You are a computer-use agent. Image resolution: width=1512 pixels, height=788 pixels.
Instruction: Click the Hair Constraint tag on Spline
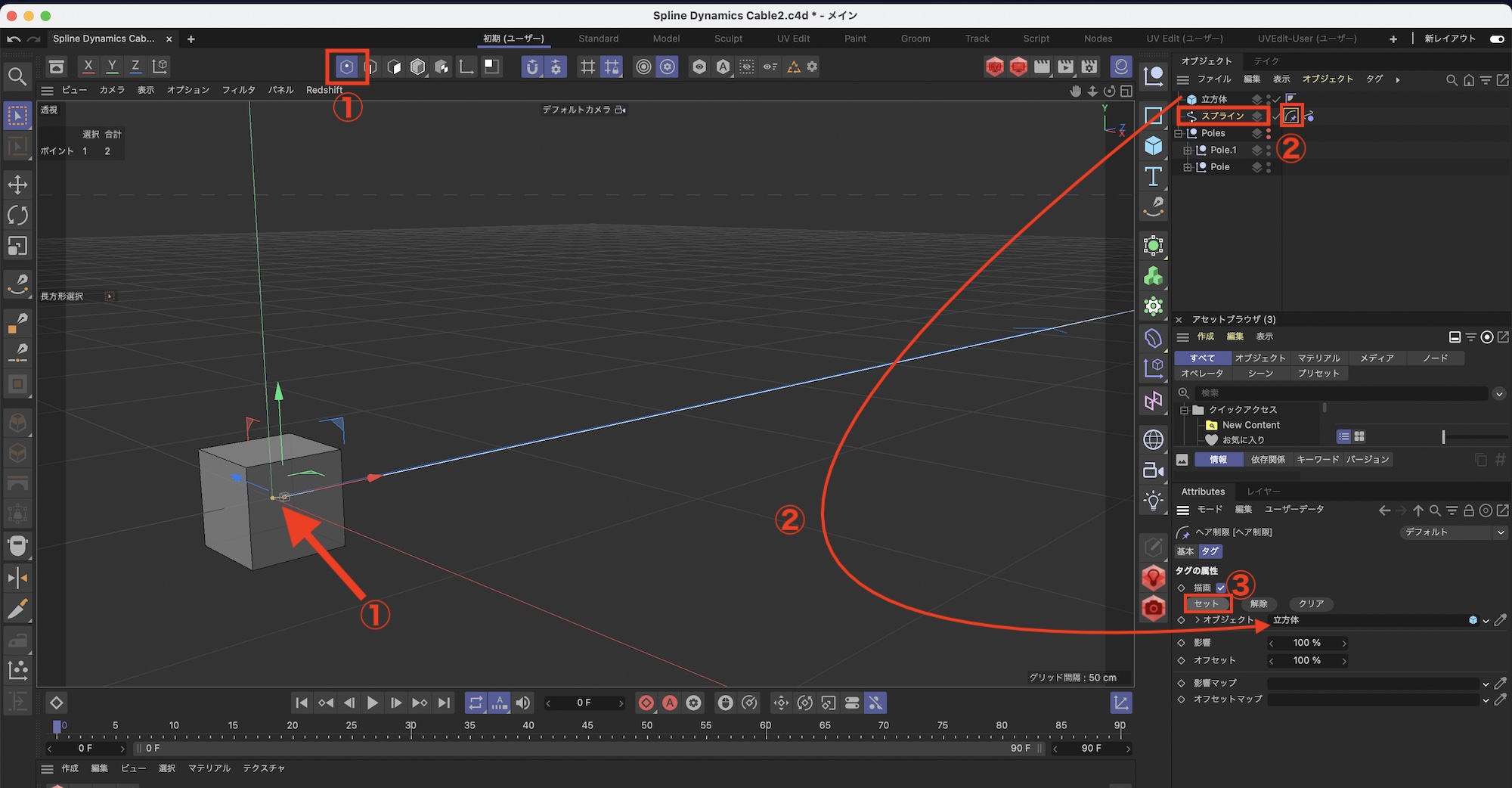[1291, 116]
